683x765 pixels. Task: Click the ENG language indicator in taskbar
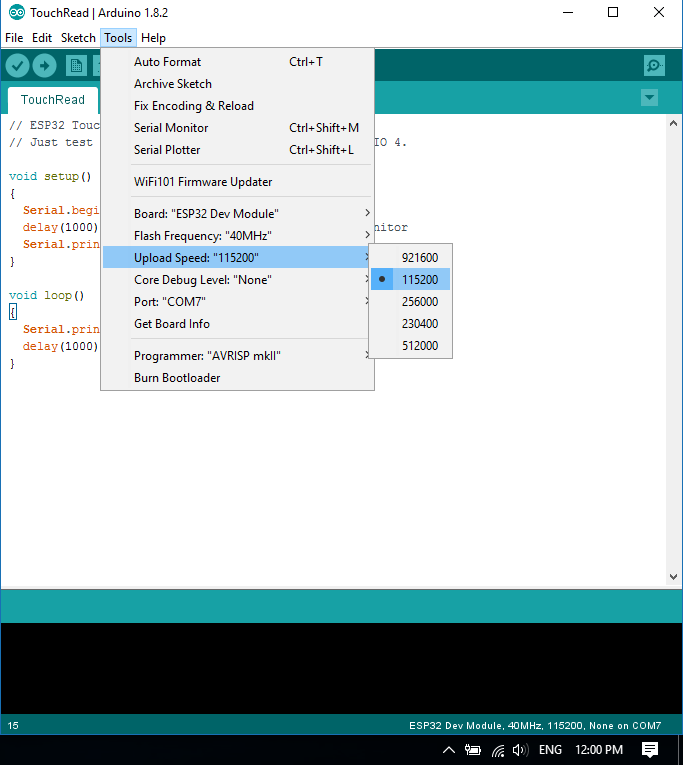[551, 750]
